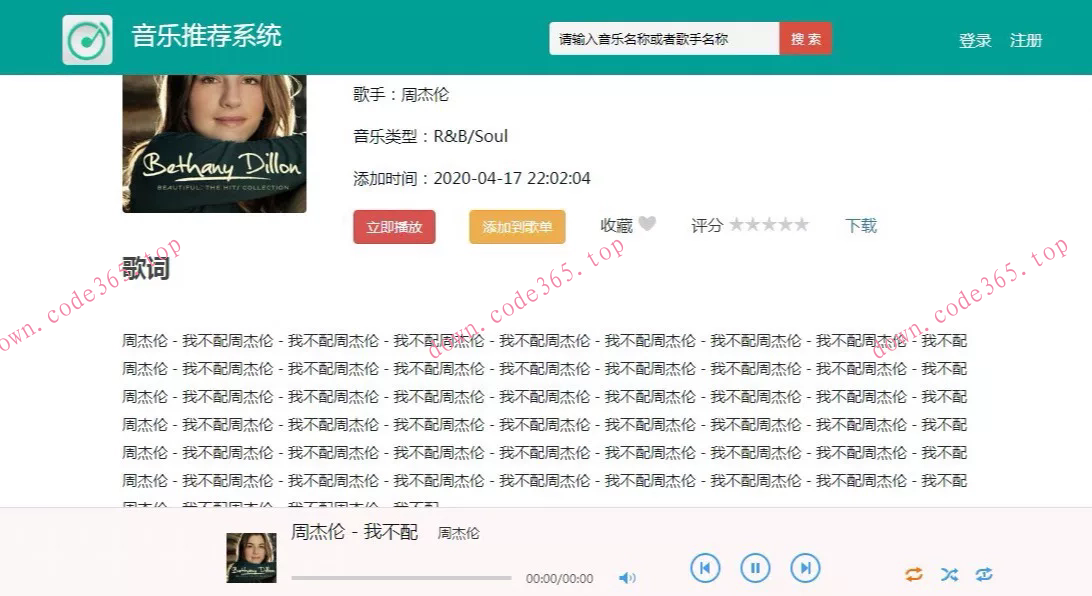
Task: Open the 注册 registration page
Action: tap(1027, 40)
